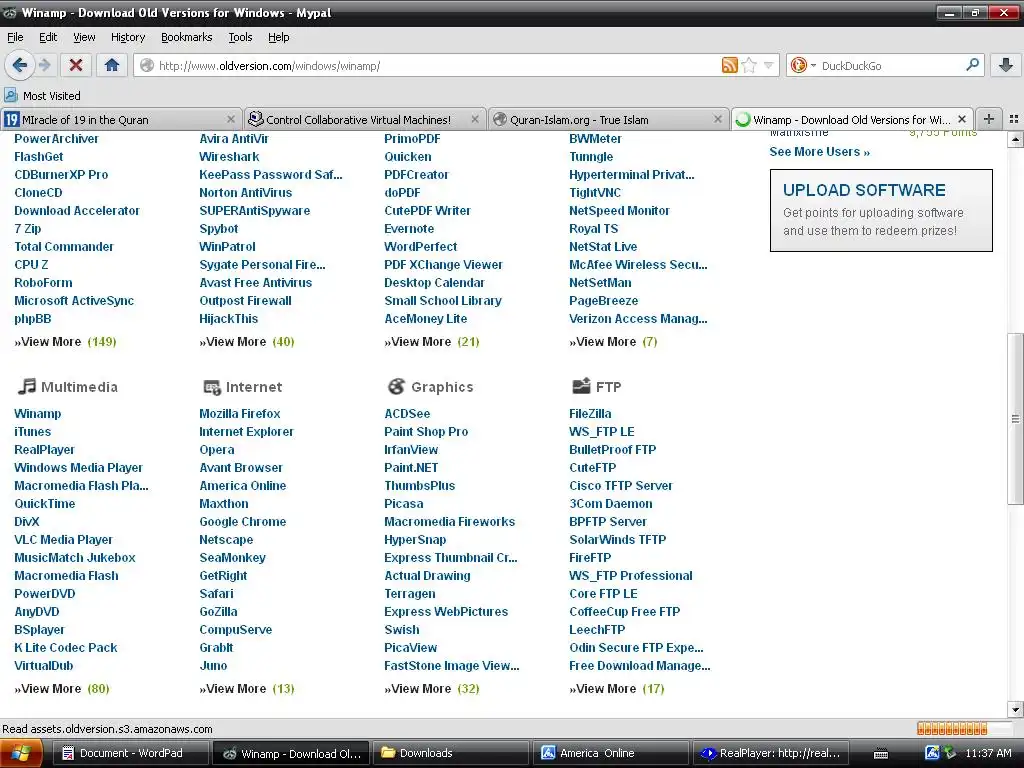
Task: Bookmark this page with the star icon
Action: (x=749, y=65)
